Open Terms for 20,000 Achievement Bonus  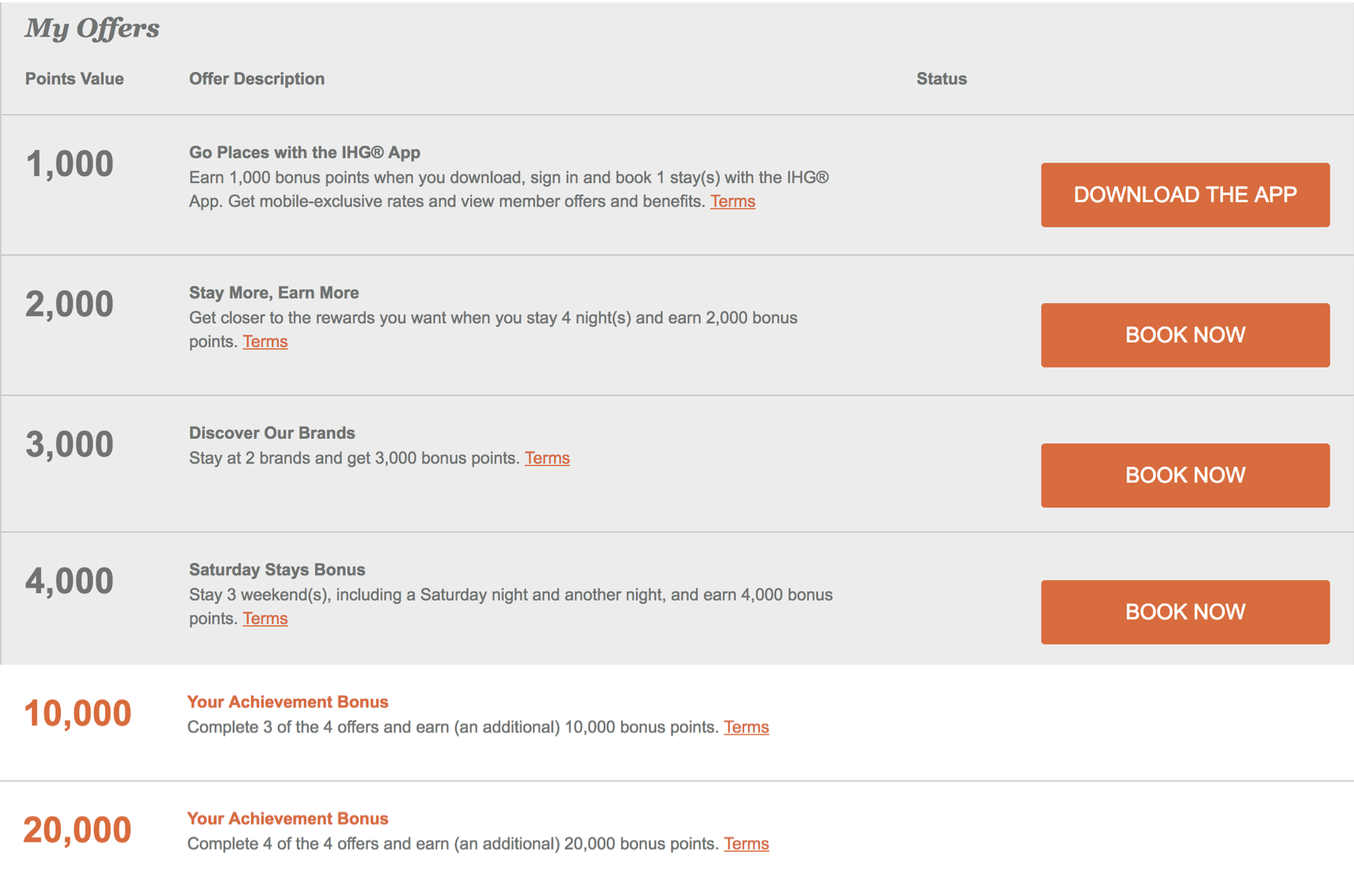[746, 844]
